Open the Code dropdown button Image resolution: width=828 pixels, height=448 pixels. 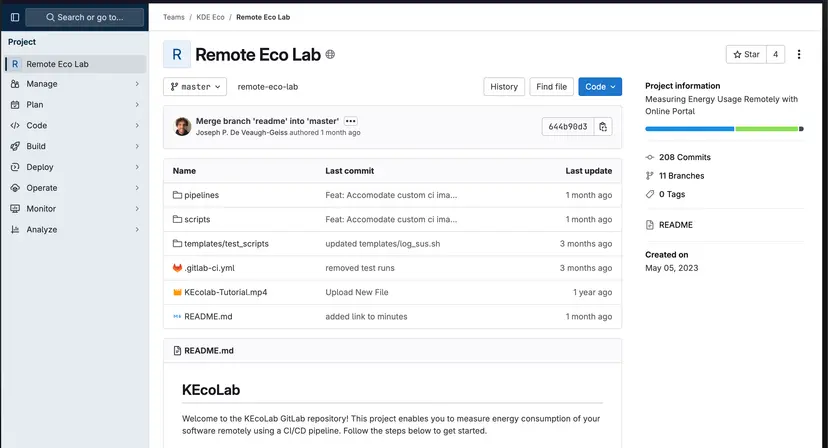pyautogui.click(x=600, y=87)
